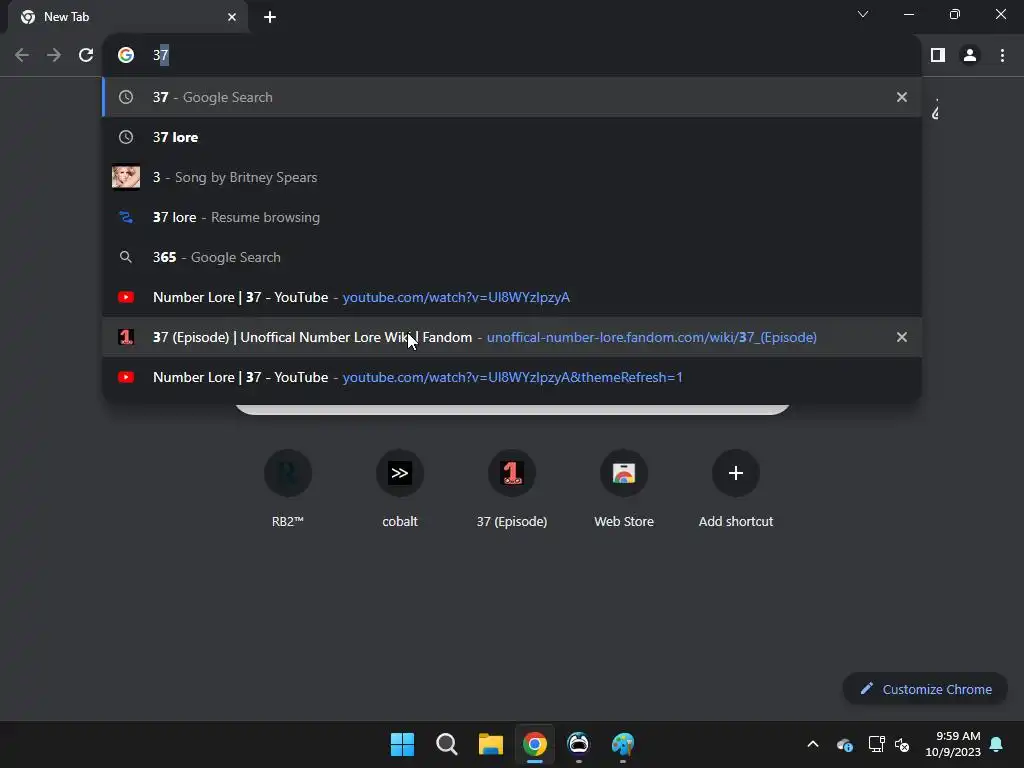Open youtube.com/watch?v=UI8WYzIpzyA suggestion
1024x768 pixels.
point(511,297)
